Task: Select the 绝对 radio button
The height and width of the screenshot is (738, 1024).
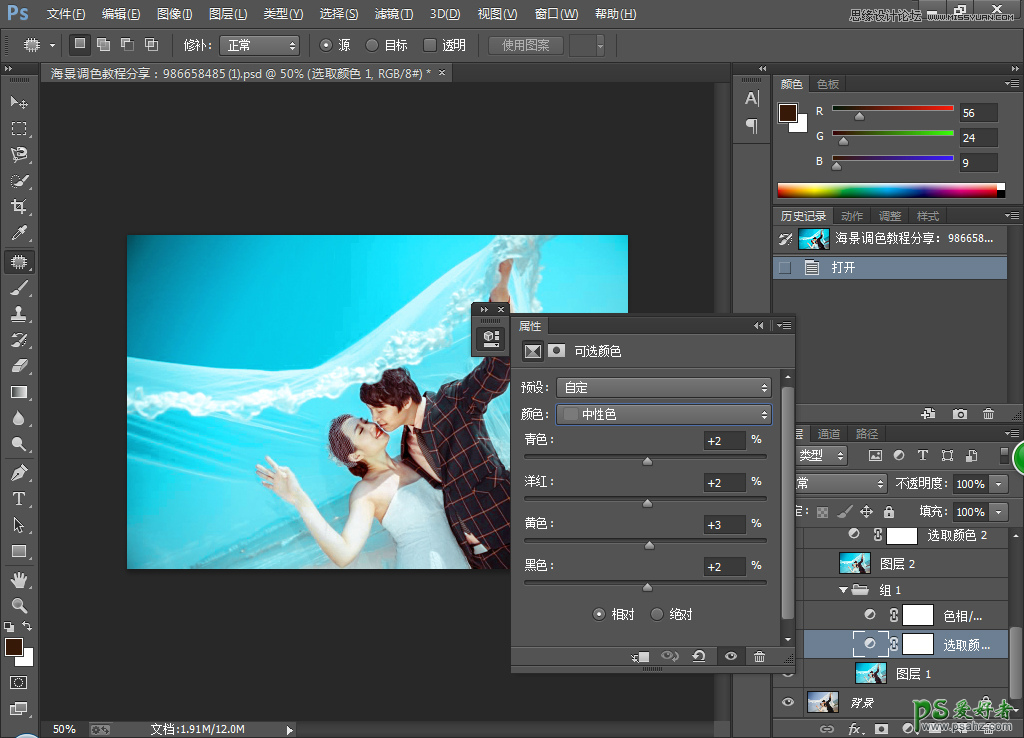Action: (x=657, y=614)
